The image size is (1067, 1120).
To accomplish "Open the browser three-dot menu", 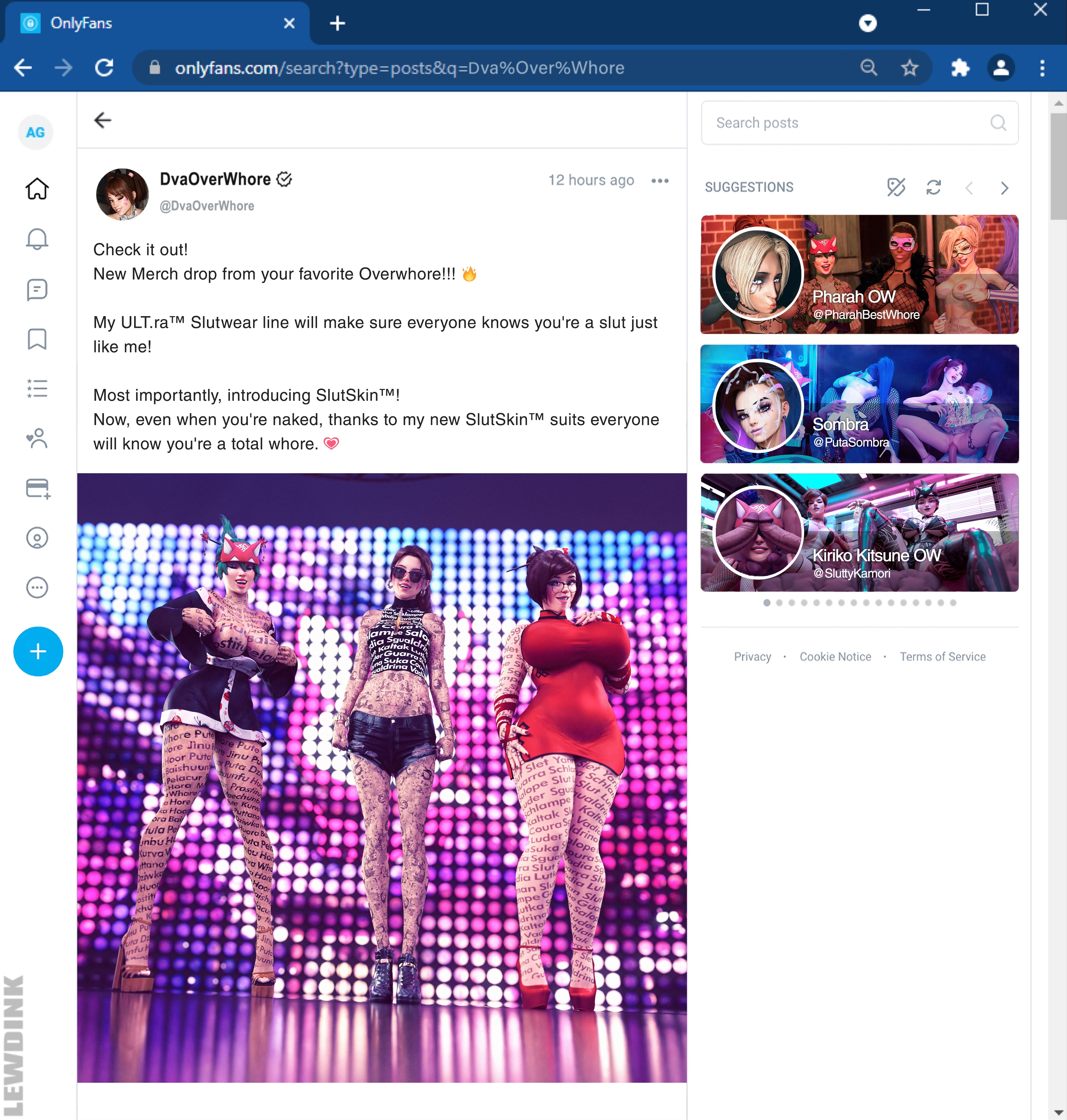I will pos(1042,68).
